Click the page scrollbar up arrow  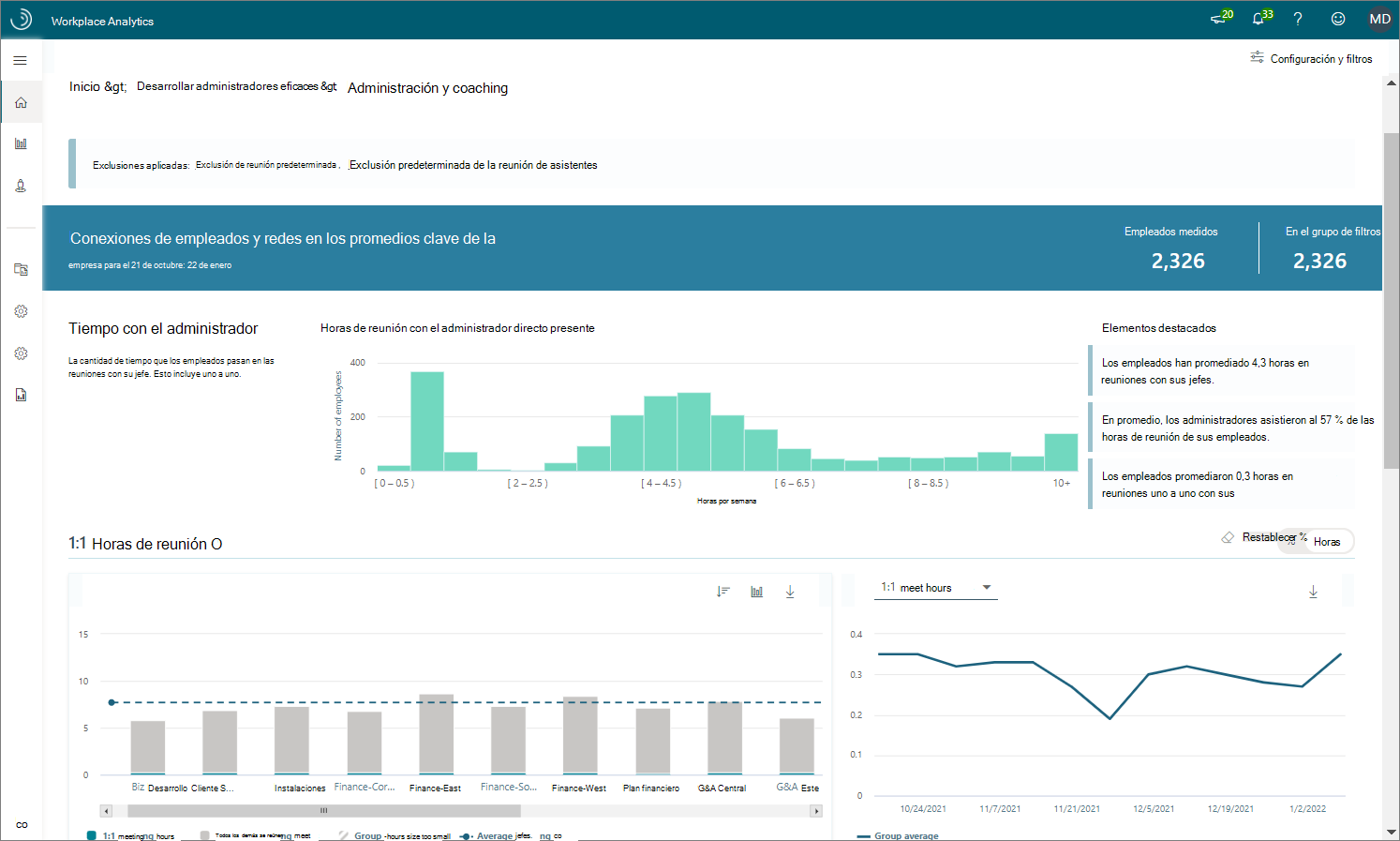pyautogui.click(x=1392, y=83)
